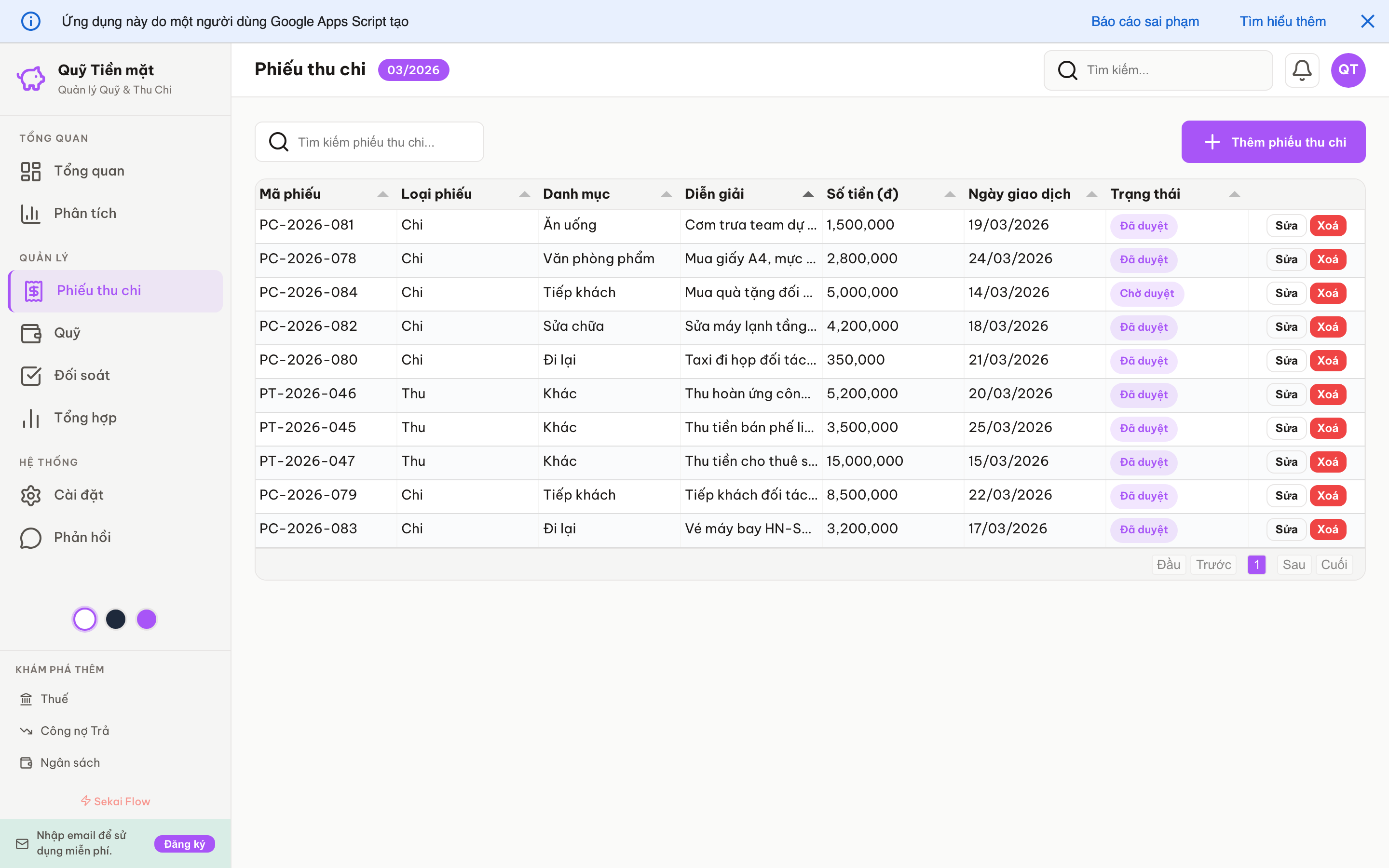Select the purple theme color swatch
The width and height of the screenshot is (1389, 868).
tap(146, 619)
